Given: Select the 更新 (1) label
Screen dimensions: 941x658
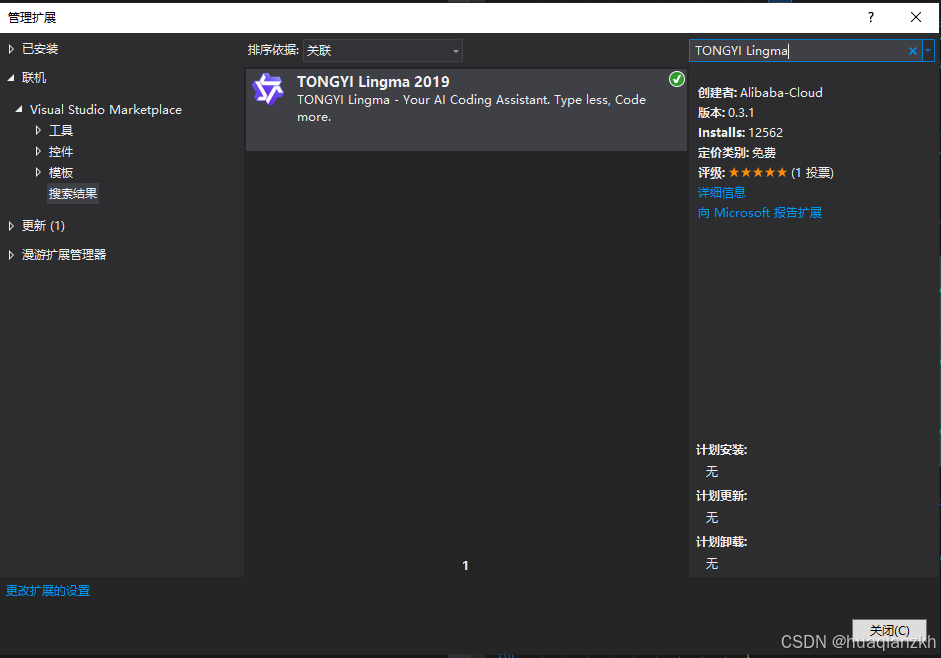Looking at the screenshot, I should pyautogui.click(x=43, y=226).
